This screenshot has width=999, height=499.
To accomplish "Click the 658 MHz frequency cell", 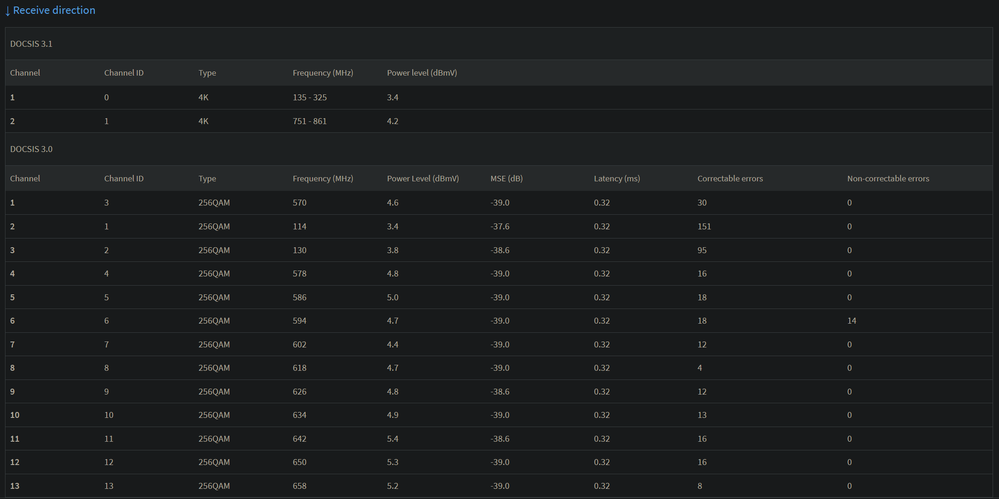I will click(x=299, y=486).
